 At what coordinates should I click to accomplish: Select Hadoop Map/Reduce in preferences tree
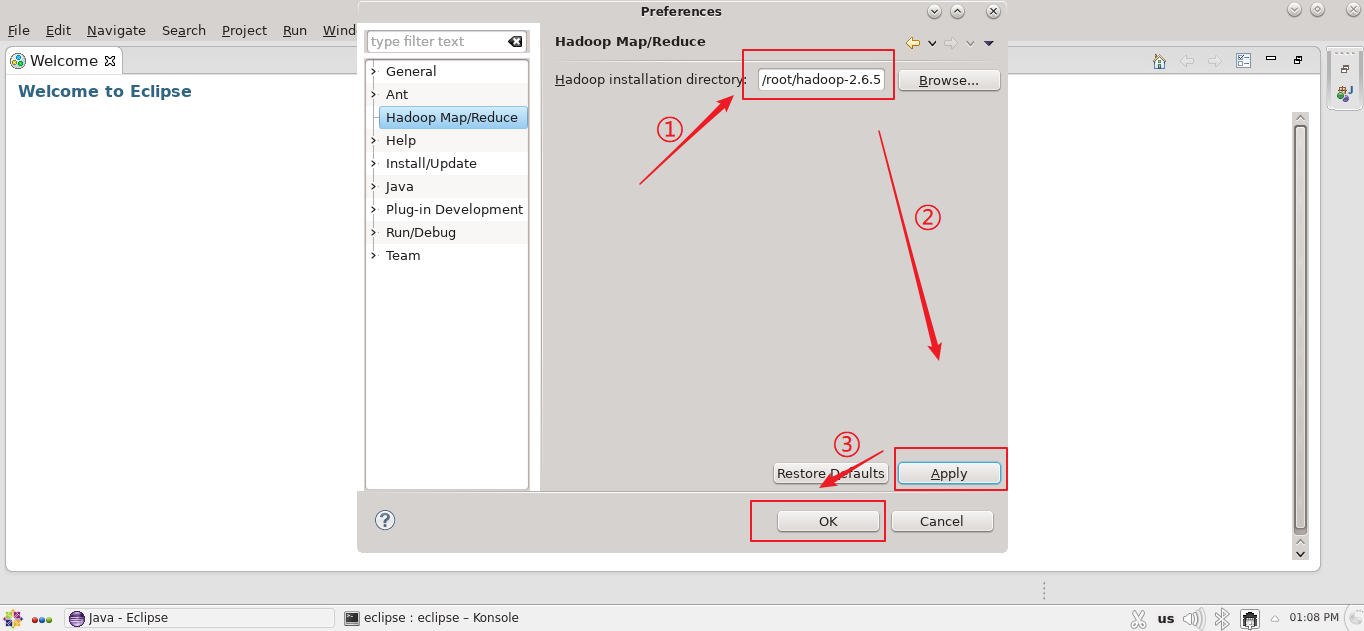pos(452,117)
